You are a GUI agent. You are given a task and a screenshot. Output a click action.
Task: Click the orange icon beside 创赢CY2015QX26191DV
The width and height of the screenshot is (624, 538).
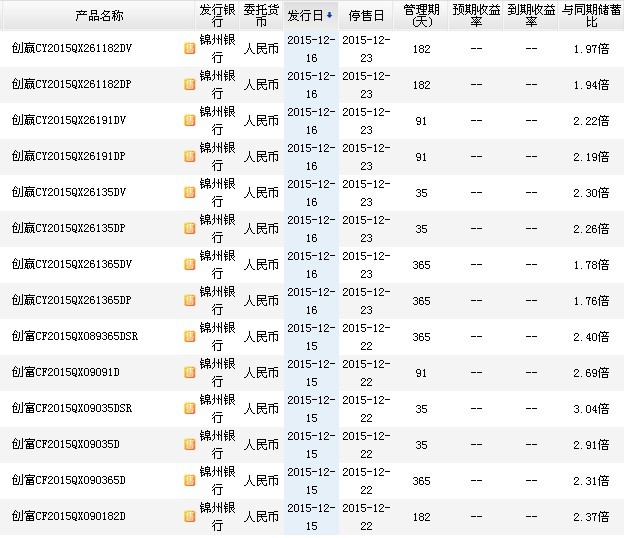tap(190, 121)
